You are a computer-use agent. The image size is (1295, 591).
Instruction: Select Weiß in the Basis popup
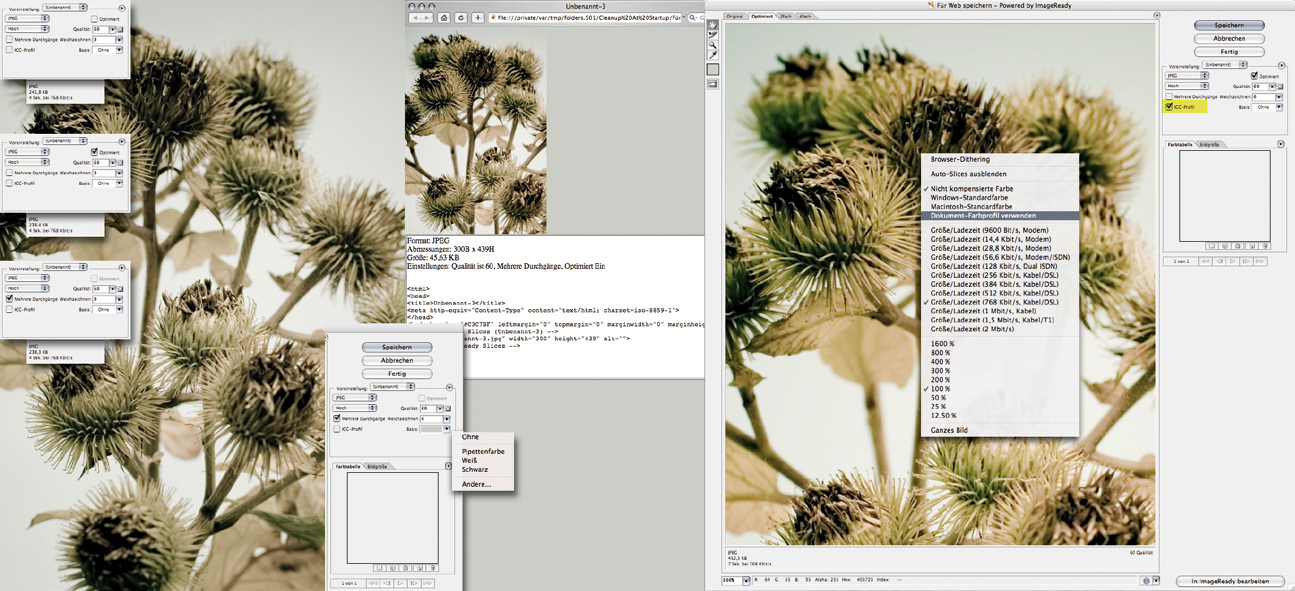tap(469, 460)
